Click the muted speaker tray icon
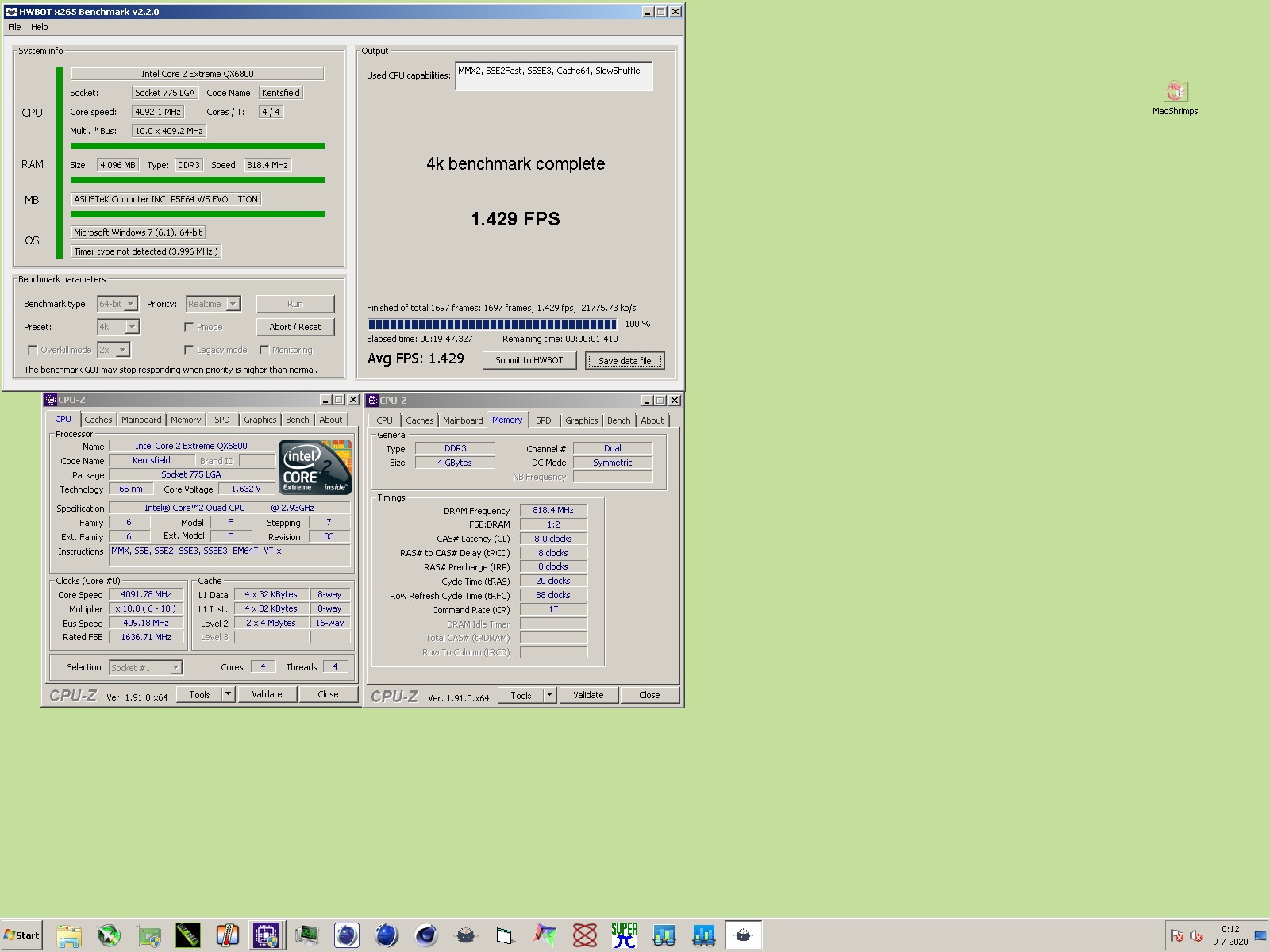 click(1196, 935)
